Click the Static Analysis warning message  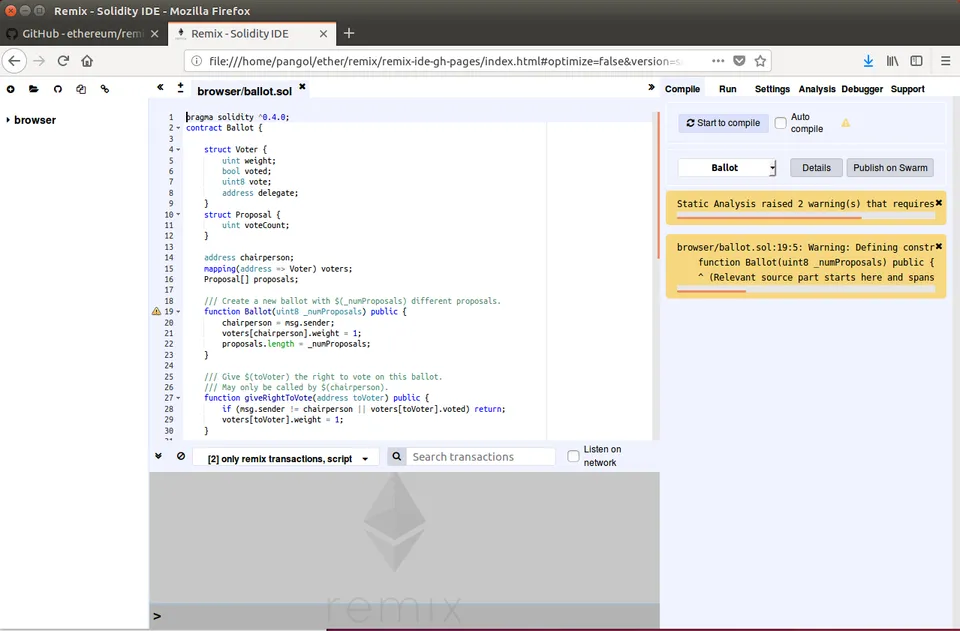tap(805, 204)
